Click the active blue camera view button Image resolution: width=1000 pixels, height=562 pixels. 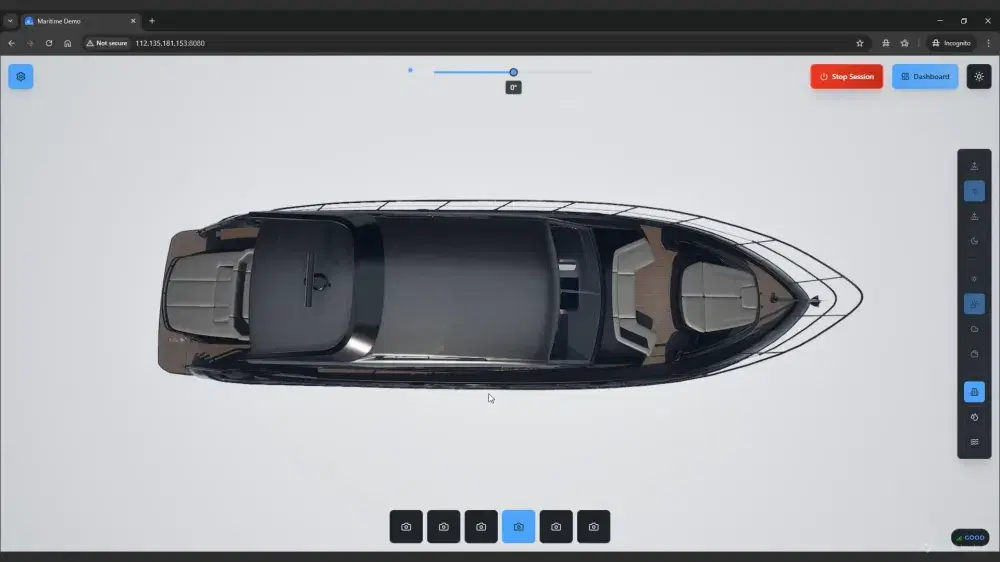click(518, 527)
